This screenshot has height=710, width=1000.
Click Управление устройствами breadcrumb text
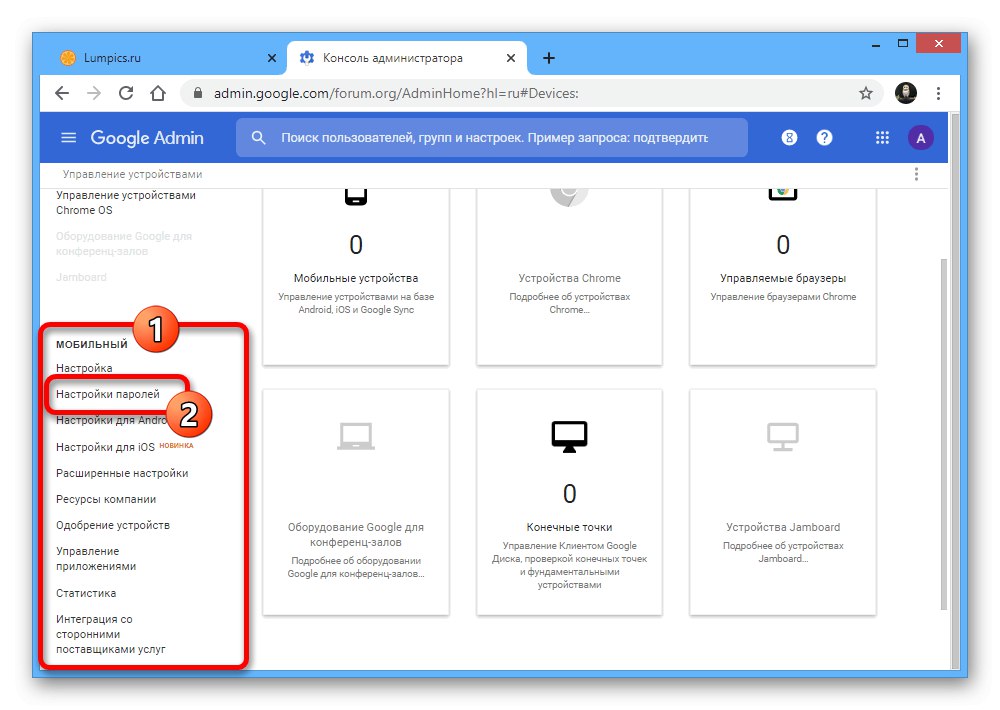(x=132, y=174)
